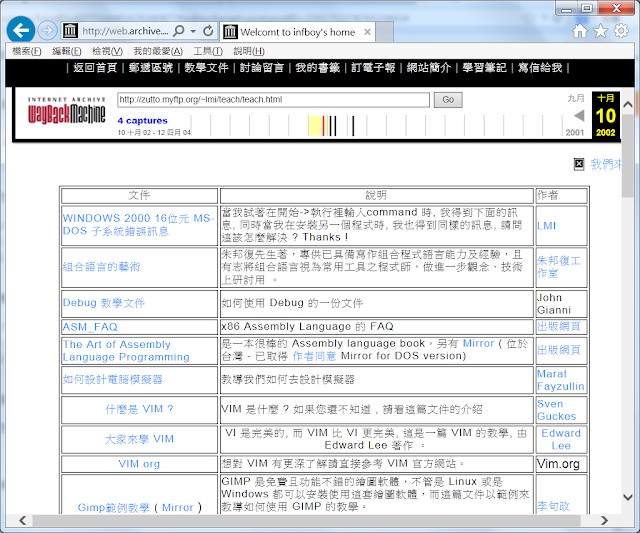Open Favorites star icon
This screenshot has width=640, height=533.
[600, 31]
